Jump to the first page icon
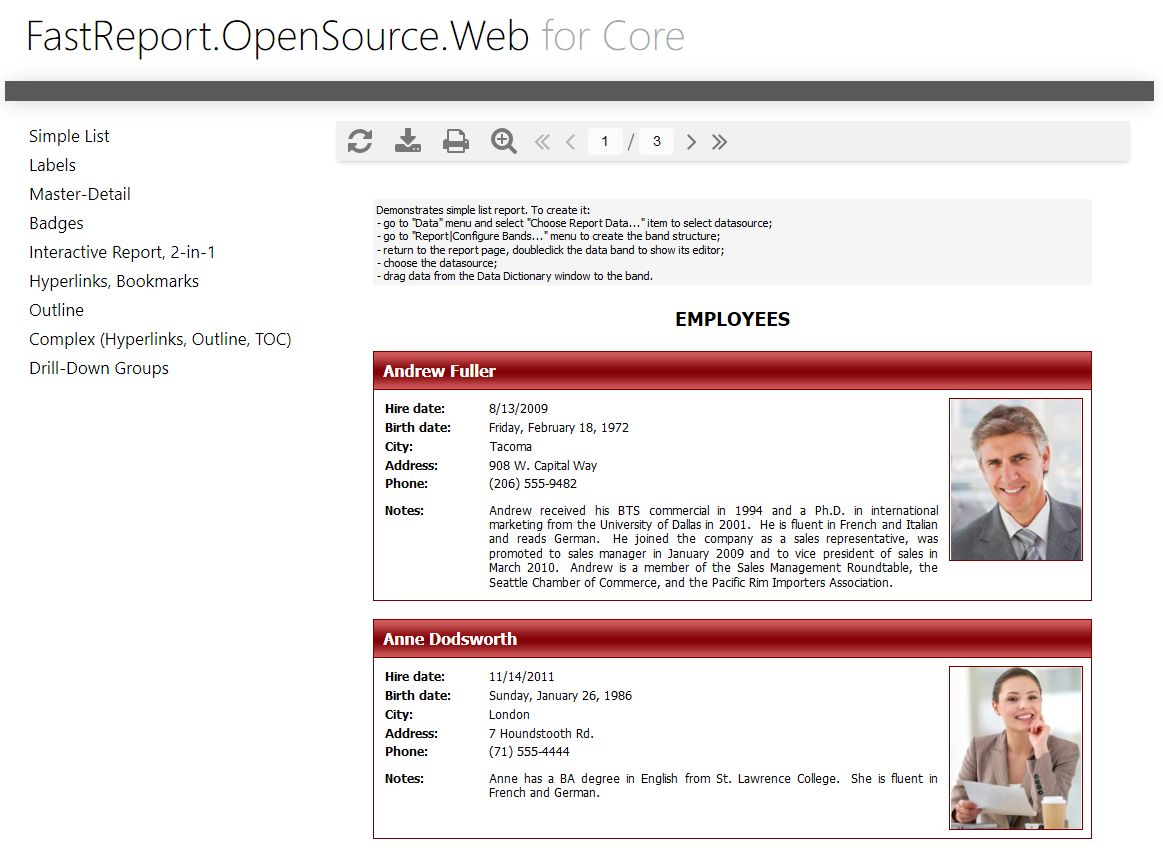The image size is (1163, 855). (541, 141)
